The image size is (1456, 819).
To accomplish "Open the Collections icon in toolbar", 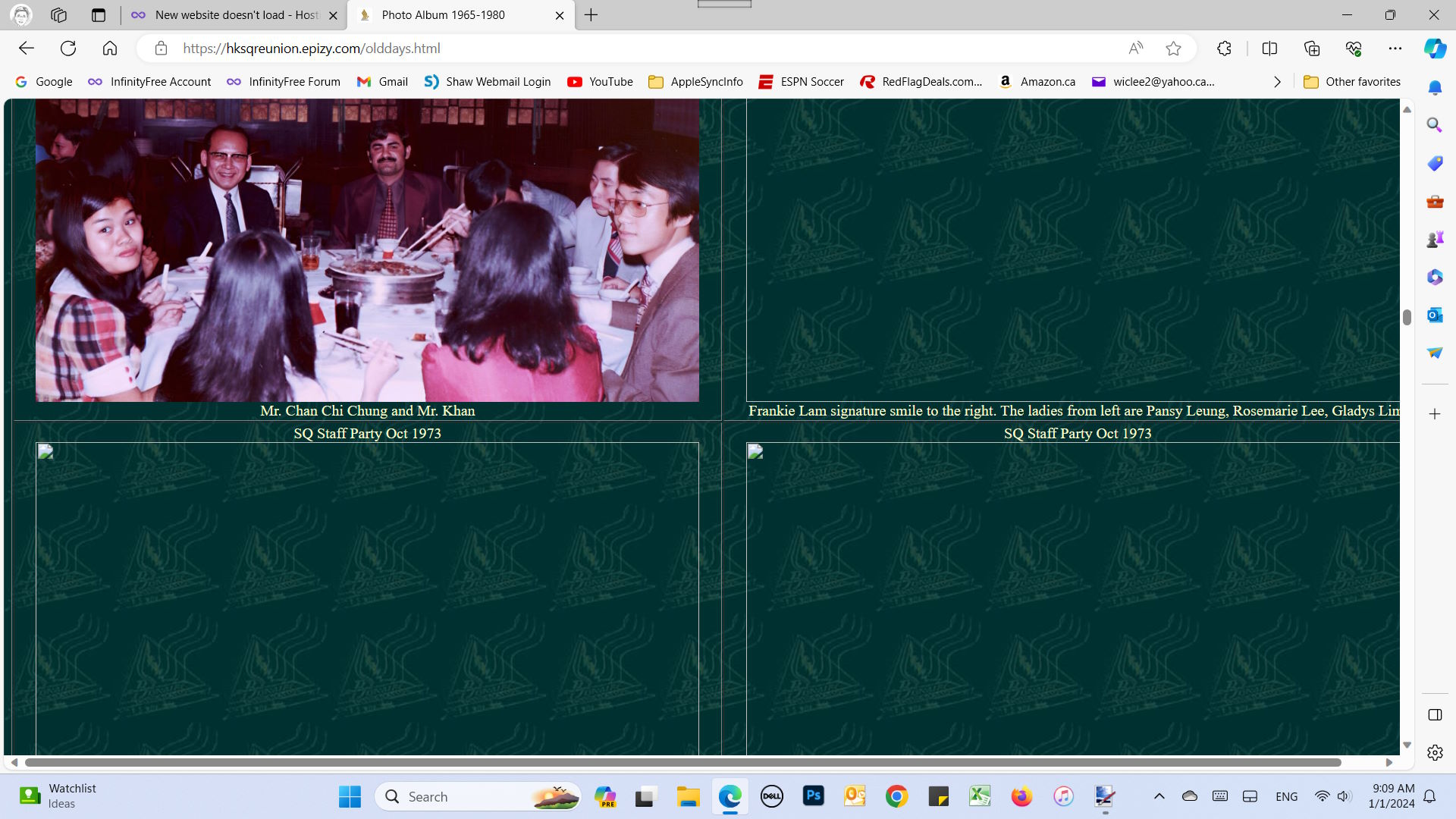I will point(1312,49).
